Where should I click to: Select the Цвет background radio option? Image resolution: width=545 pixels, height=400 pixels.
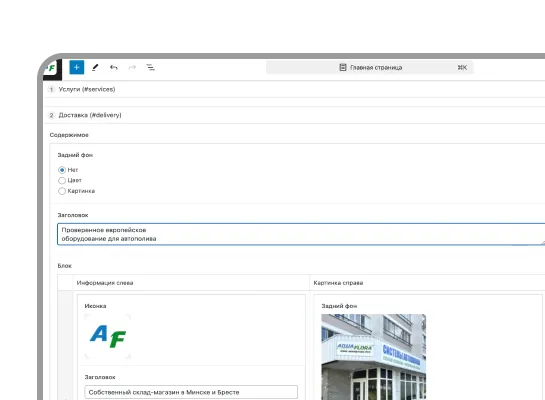tap(62, 180)
